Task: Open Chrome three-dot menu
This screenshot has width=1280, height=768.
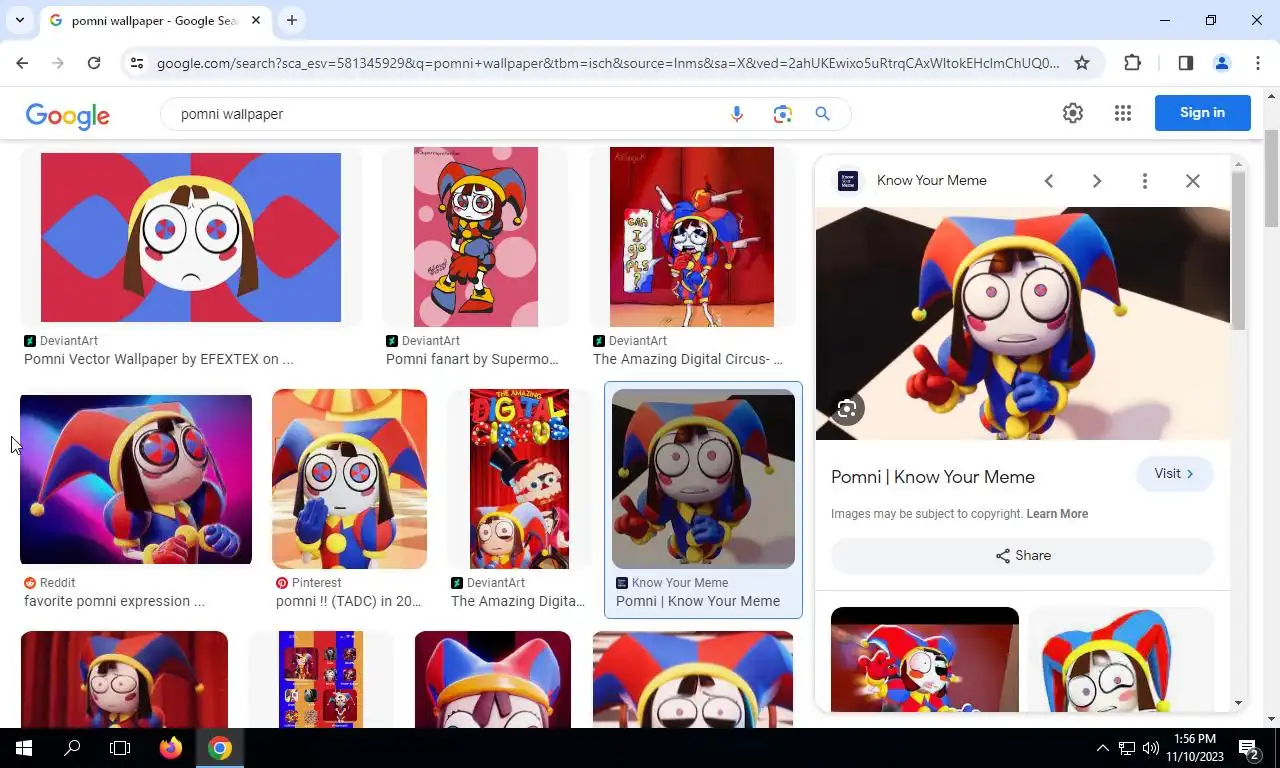Action: coord(1258,63)
